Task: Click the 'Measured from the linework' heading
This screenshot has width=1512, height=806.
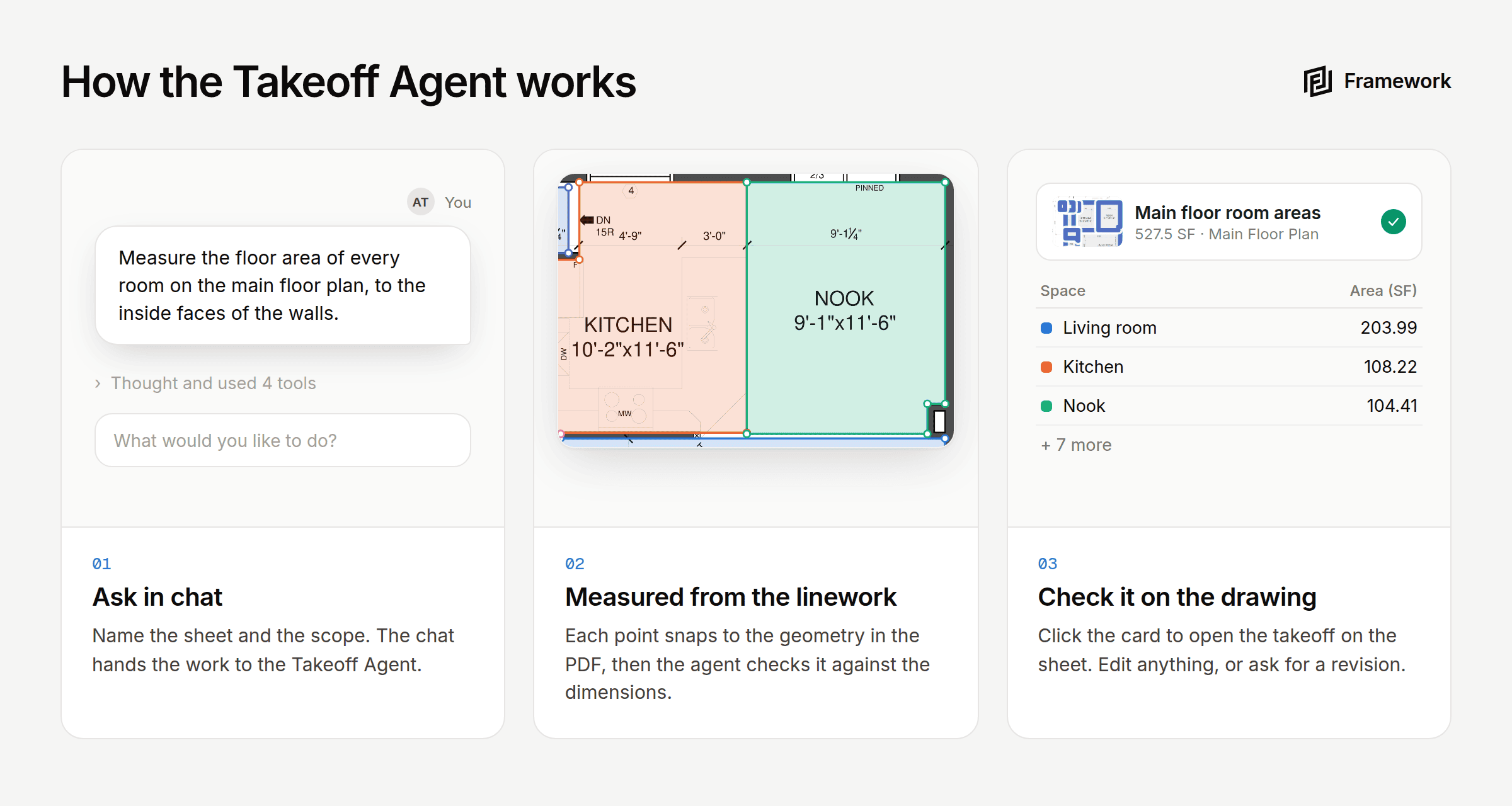Action: 731,597
